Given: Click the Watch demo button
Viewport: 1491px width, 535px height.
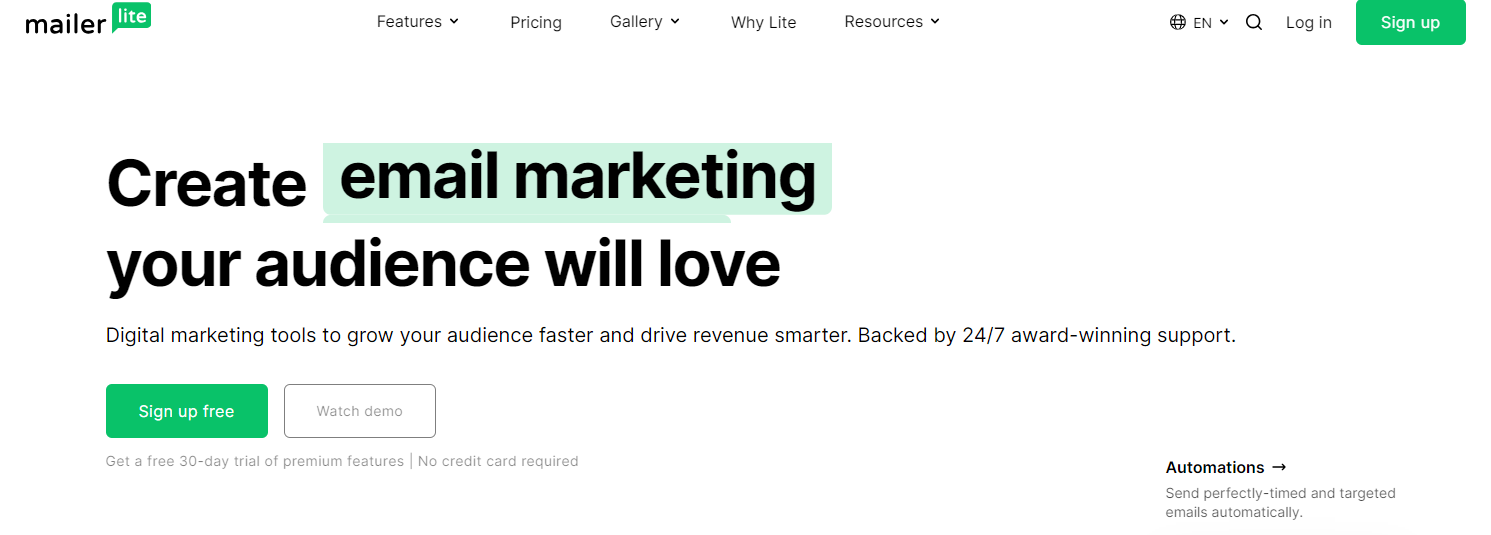Looking at the screenshot, I should tap(360, 411).
